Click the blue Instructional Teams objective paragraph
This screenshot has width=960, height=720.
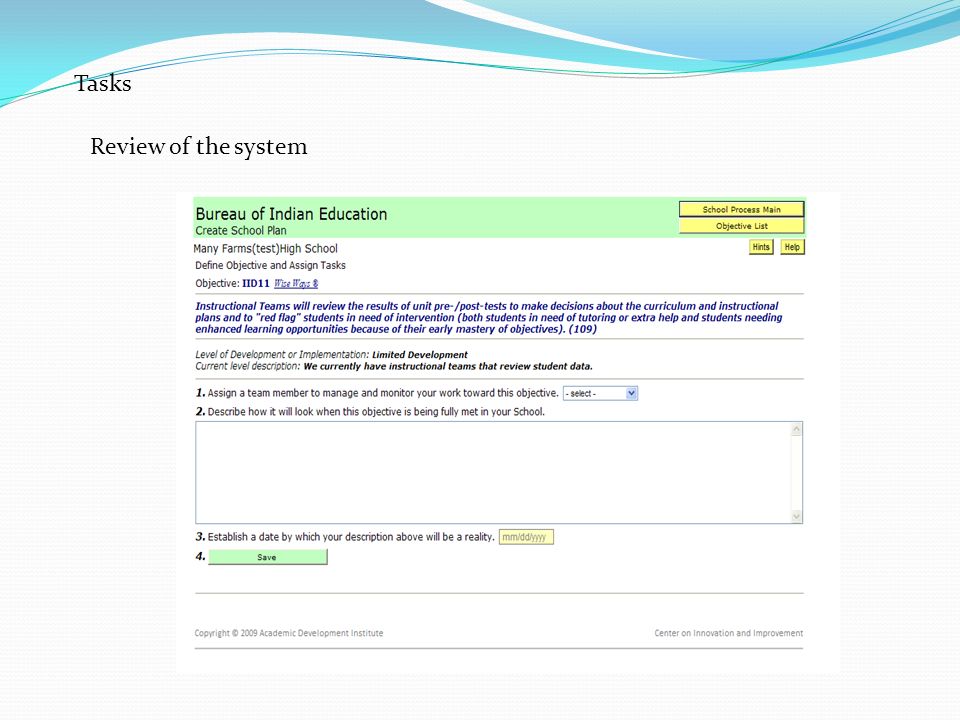tap(489, 317)
